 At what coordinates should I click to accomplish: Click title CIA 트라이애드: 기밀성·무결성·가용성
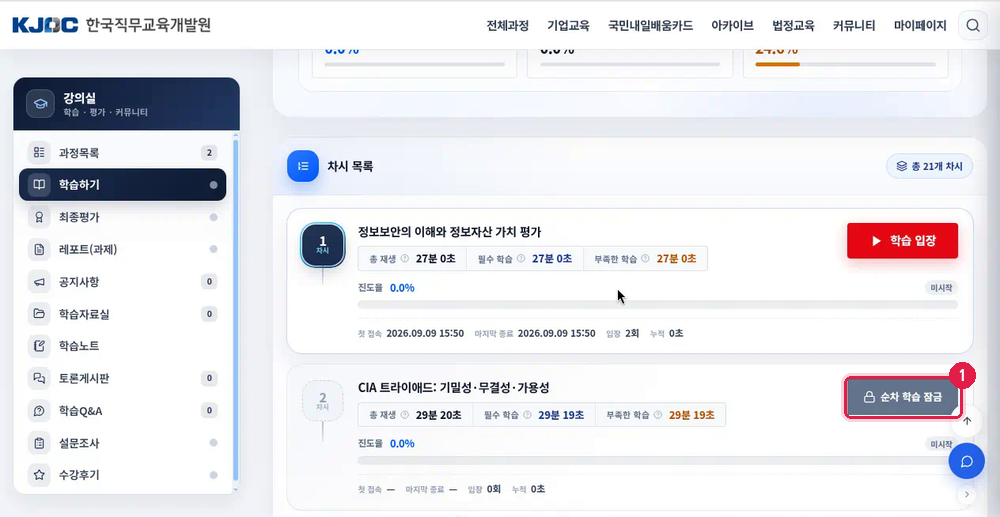(x=453, y=388)
